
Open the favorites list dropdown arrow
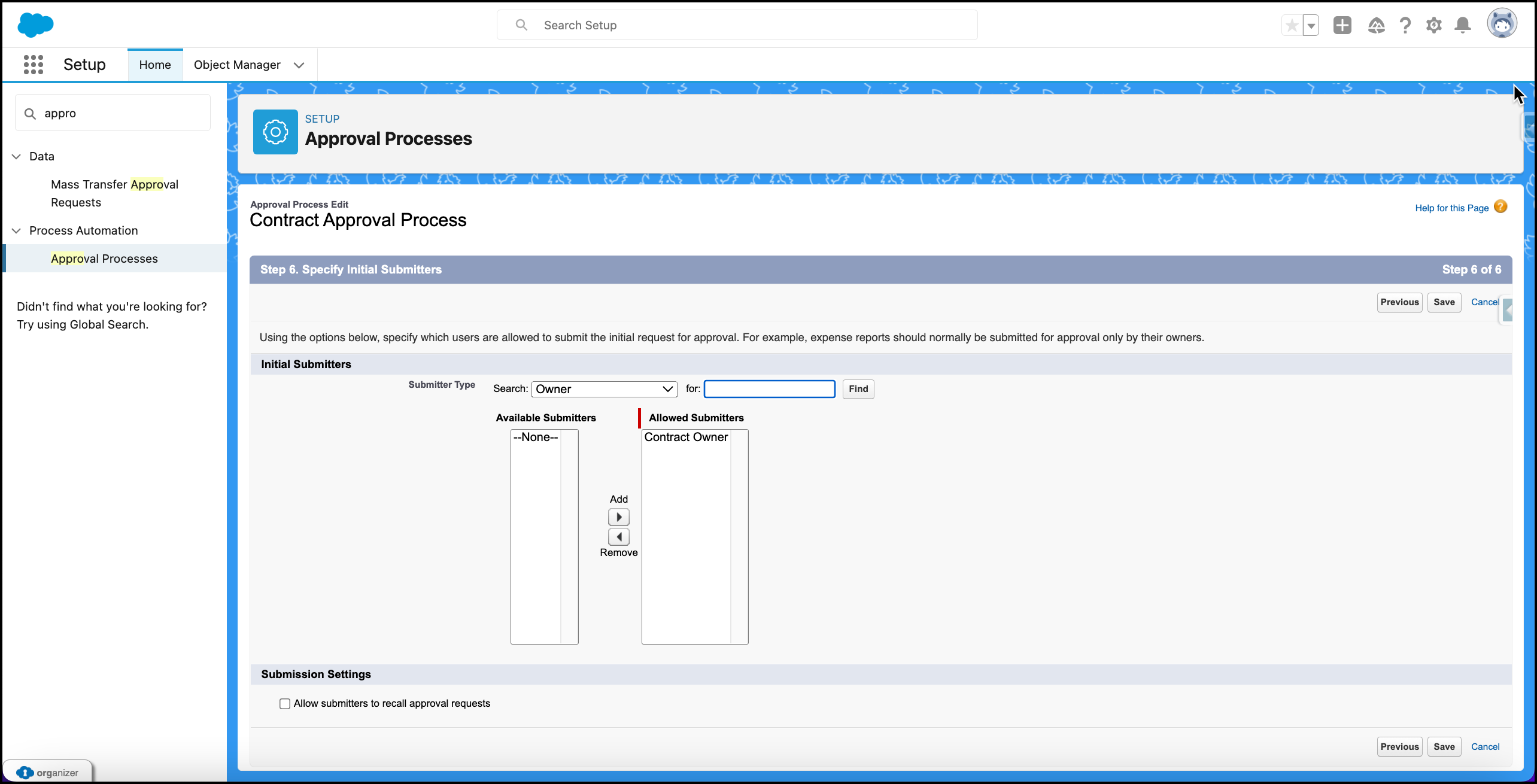(1311, 25)
